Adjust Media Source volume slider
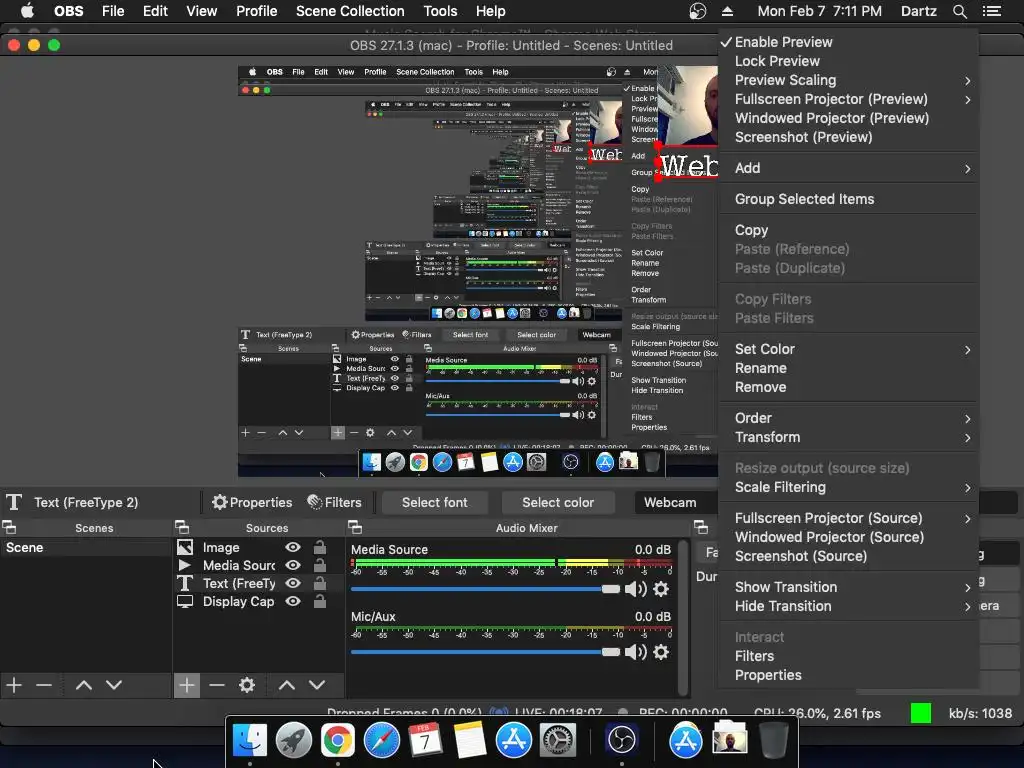 (485, 589)
